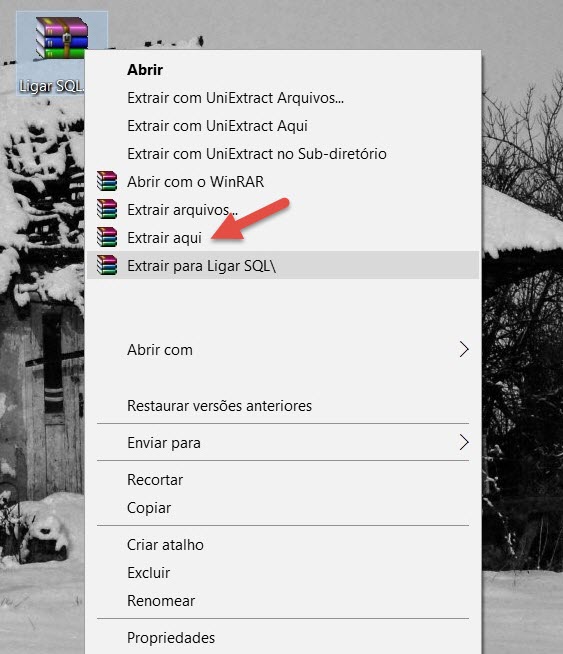Choose Excluir to delete the file
563x654 pixels.
(283, 573)
